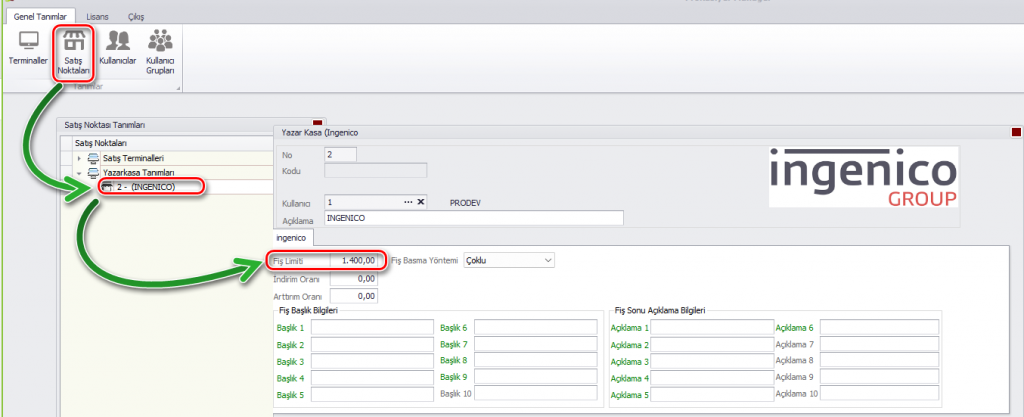Collapse Yazarkasa Tanımları tree node
This screenshot has width=1024, height=417.
tap(80, 173)
